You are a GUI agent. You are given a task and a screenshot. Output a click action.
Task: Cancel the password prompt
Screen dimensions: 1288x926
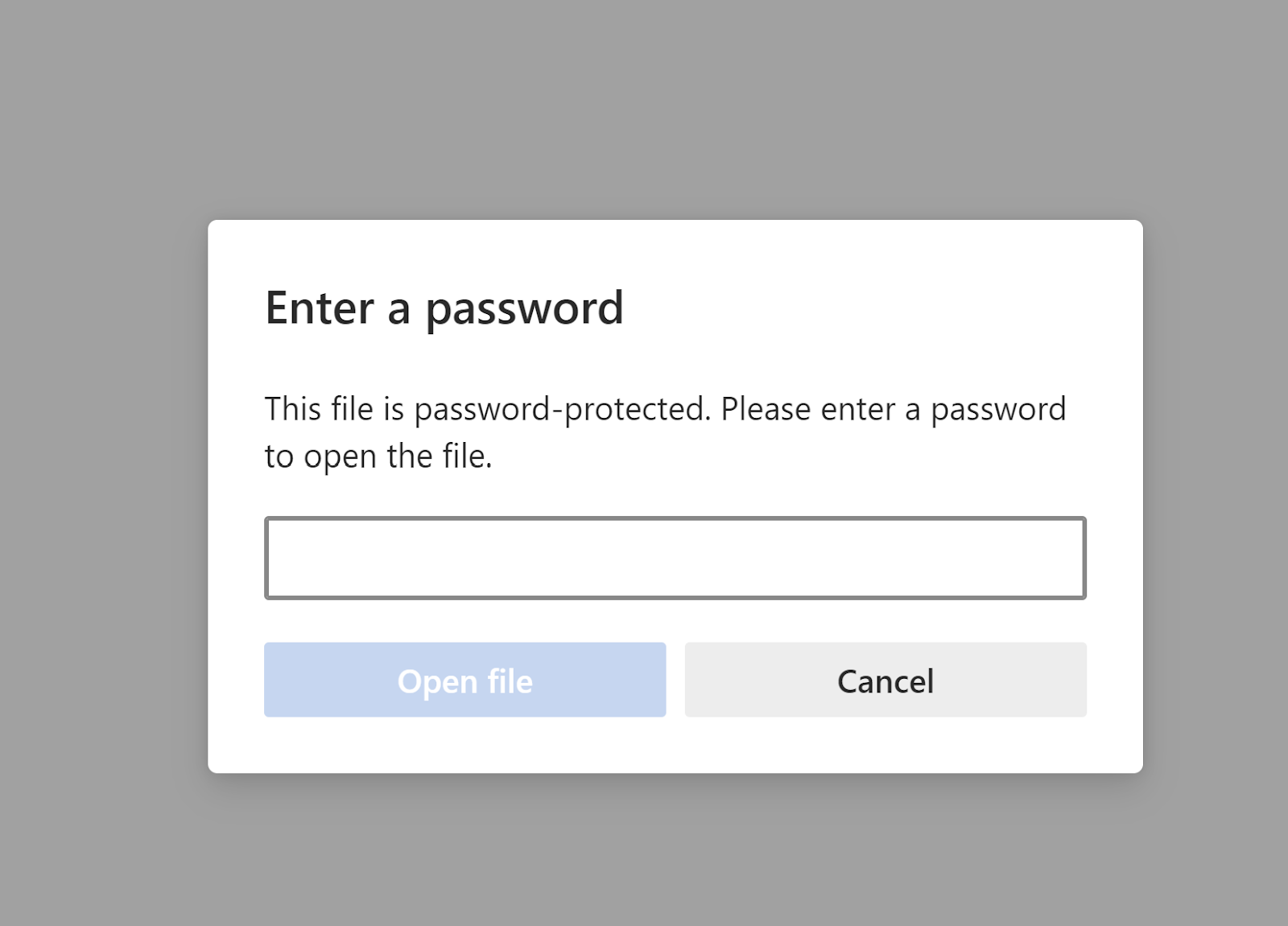pos(885,680)
